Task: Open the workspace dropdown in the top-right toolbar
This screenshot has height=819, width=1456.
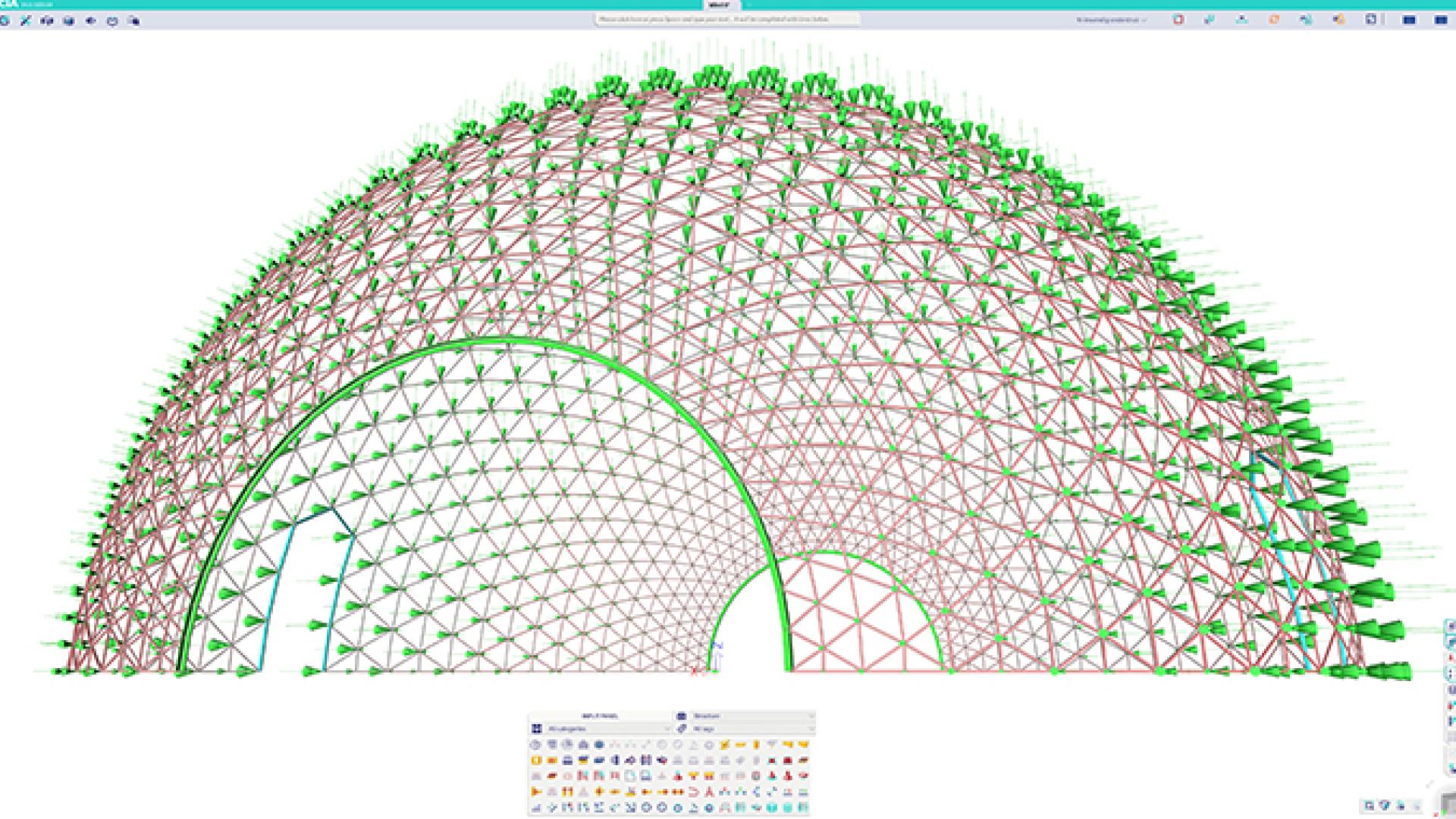Action: [x=1111, y=20]
